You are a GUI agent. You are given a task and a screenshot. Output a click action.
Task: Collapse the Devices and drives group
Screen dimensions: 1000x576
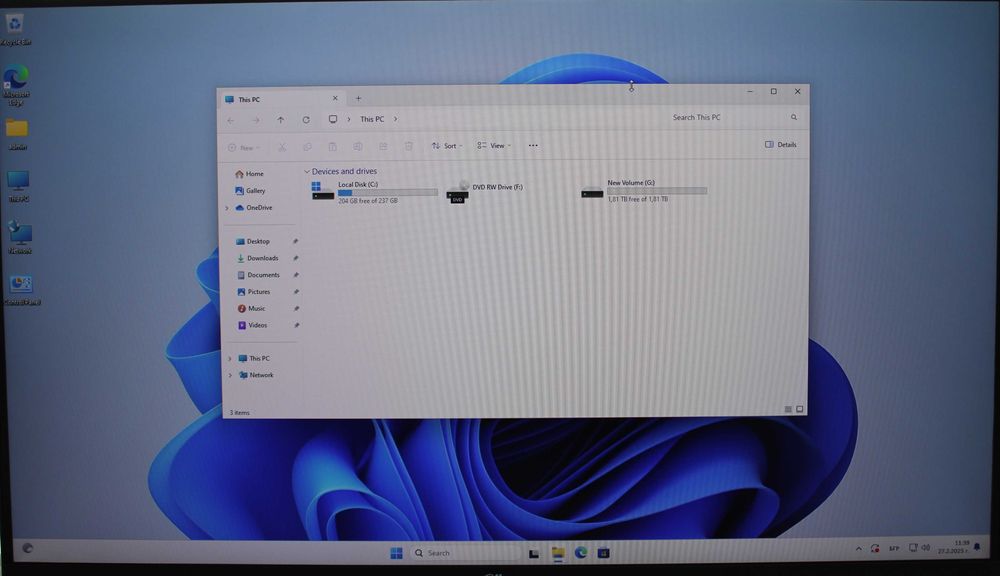307,172
